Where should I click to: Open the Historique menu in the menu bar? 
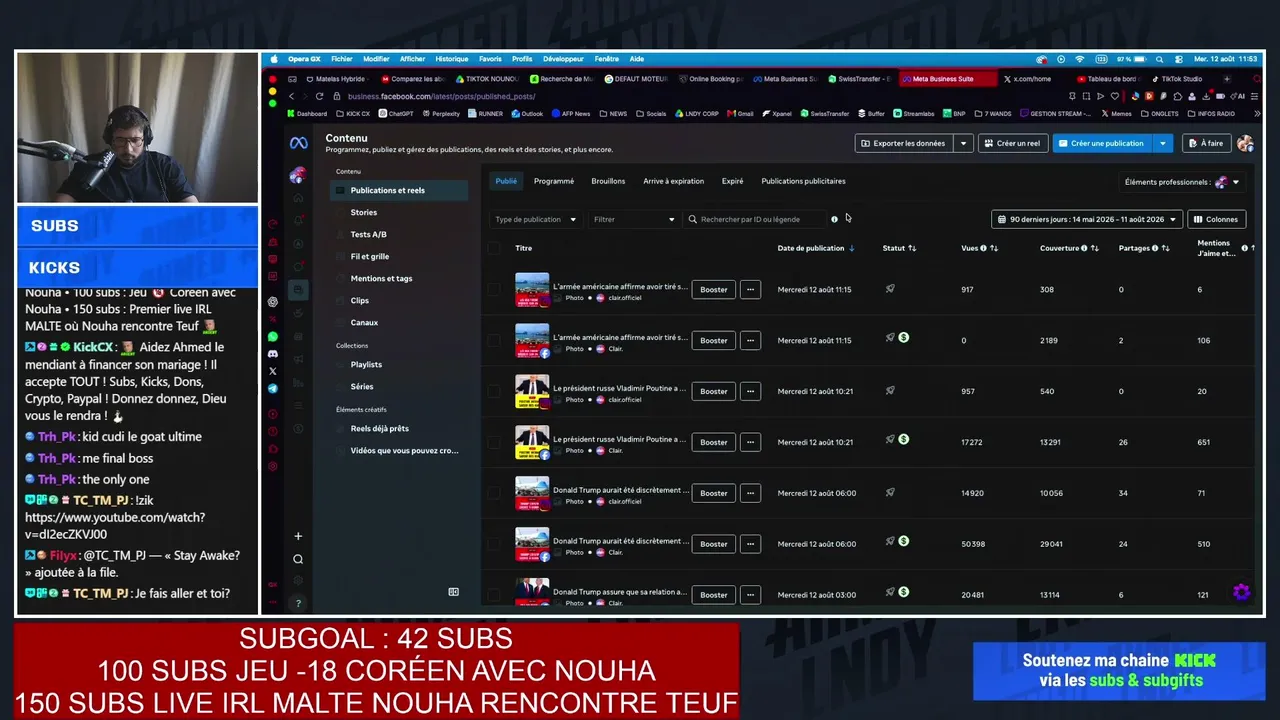[452, 59]
